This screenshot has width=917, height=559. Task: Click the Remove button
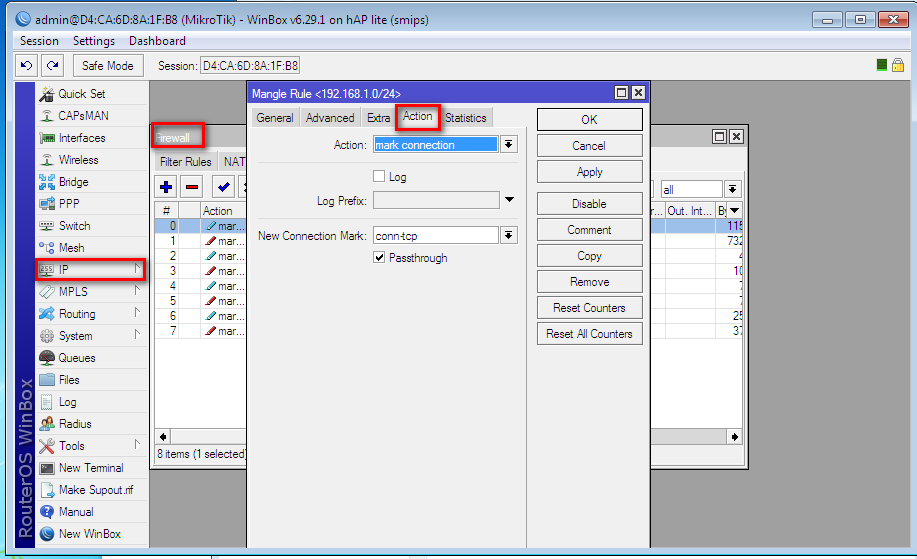coord(590,282)
